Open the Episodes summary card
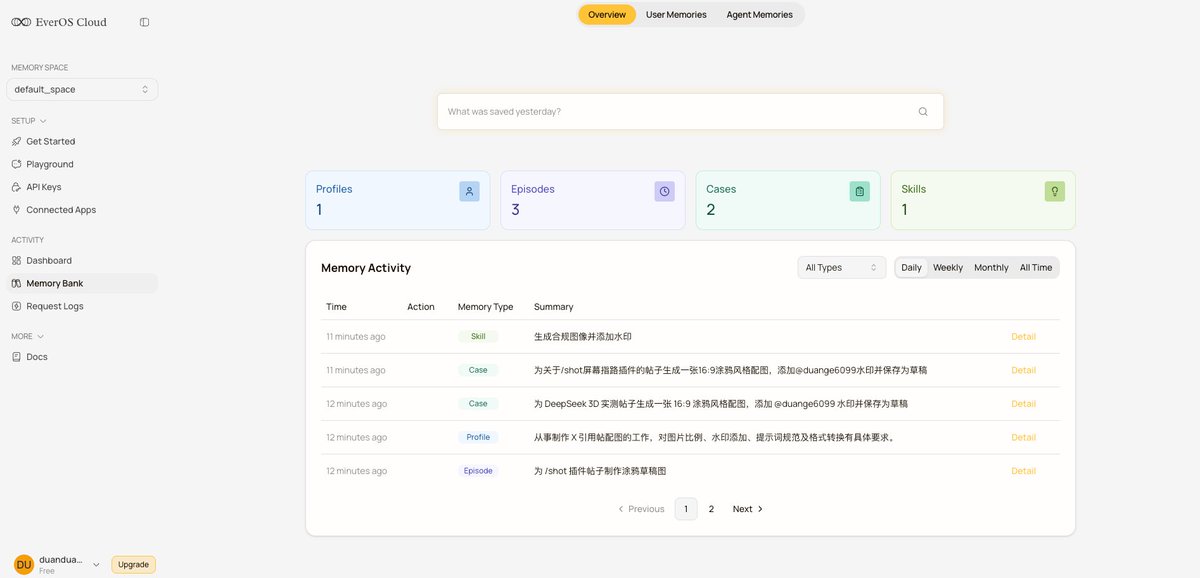The width and height of the screenshot is (1200, 578). coord(593,200)
